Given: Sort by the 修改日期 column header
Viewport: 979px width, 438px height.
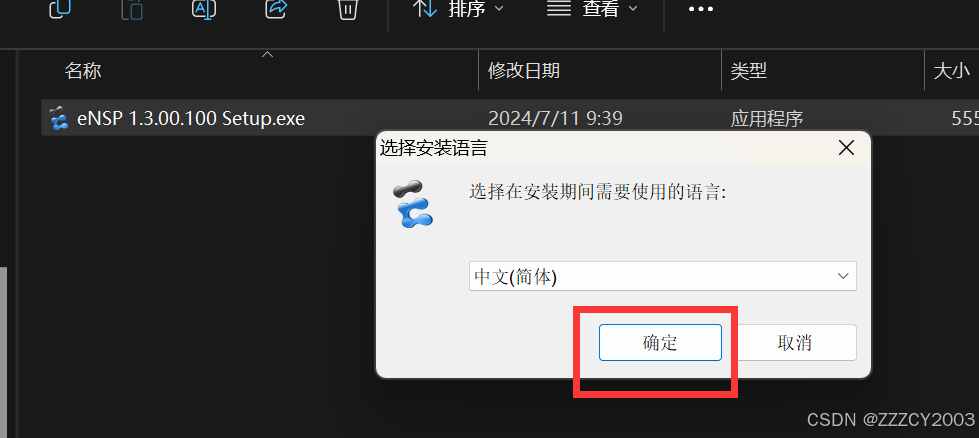Looking at the screenshot, I should tap(523, 71).
